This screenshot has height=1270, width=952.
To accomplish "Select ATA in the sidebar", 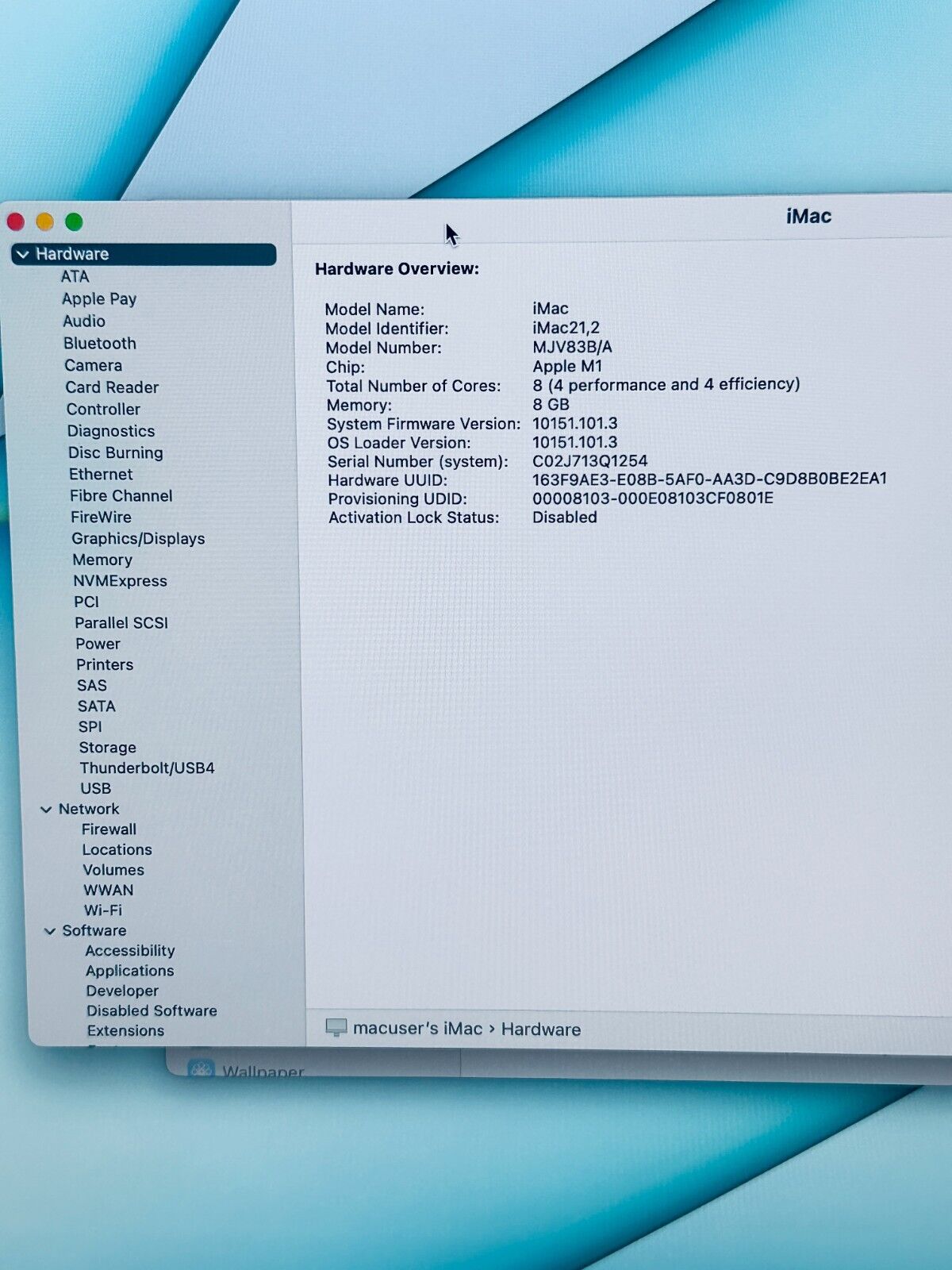I will tap(75, 276).
